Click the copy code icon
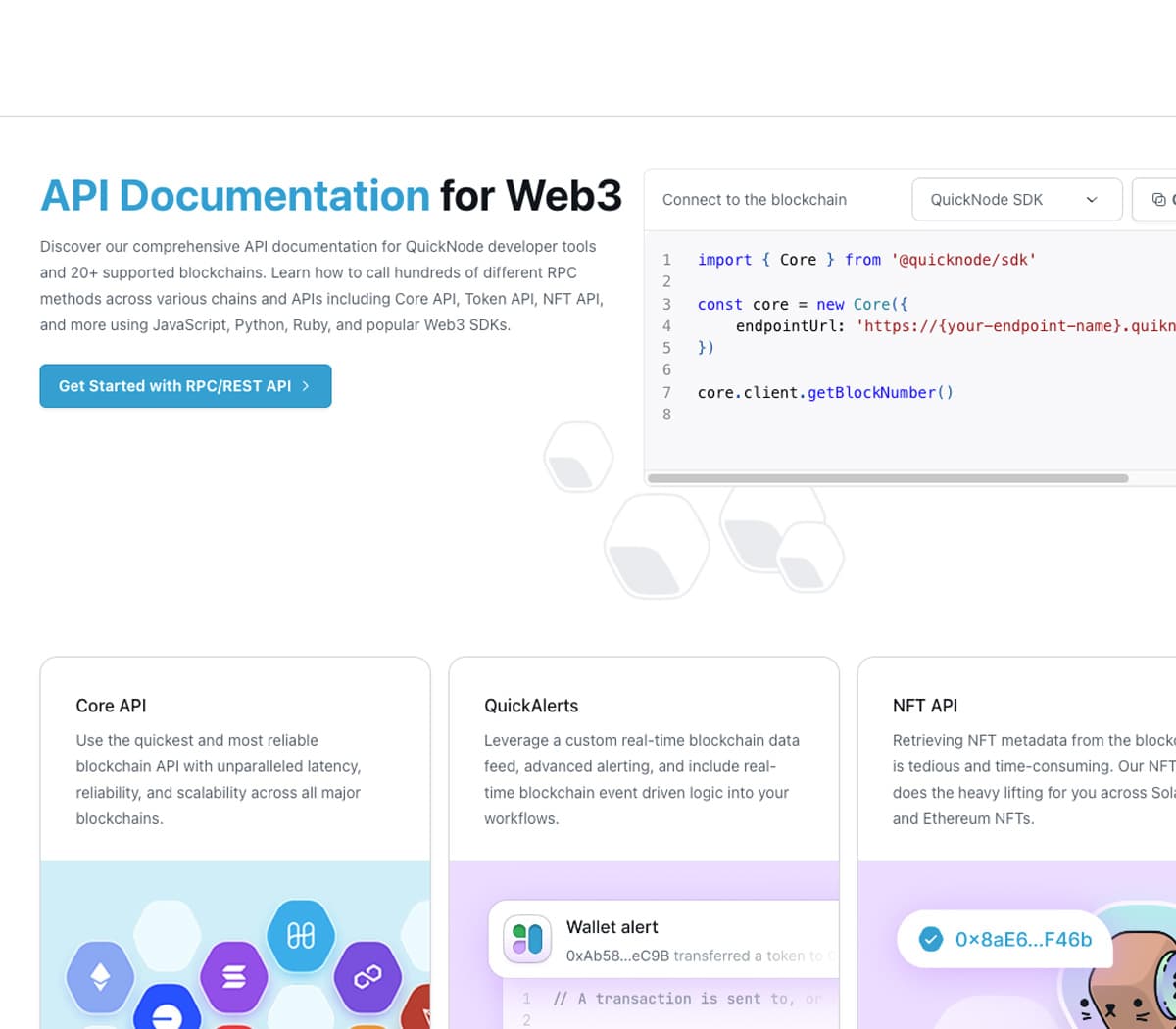 [1158, 200]
